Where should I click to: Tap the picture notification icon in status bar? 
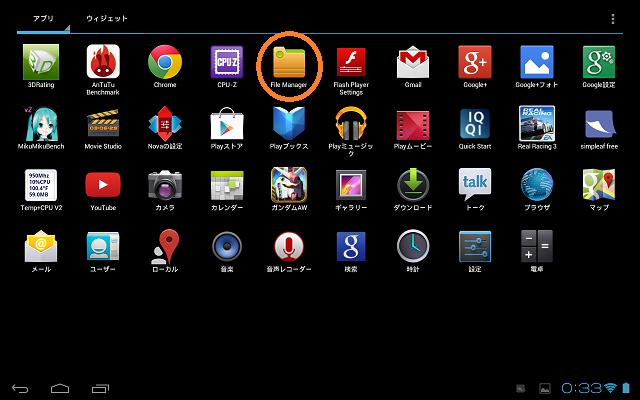[545, 389]
